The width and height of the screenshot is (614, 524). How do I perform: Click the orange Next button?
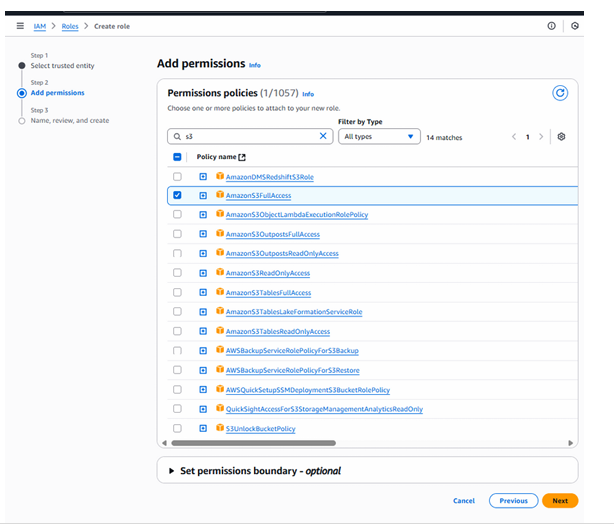click(559, 501)
